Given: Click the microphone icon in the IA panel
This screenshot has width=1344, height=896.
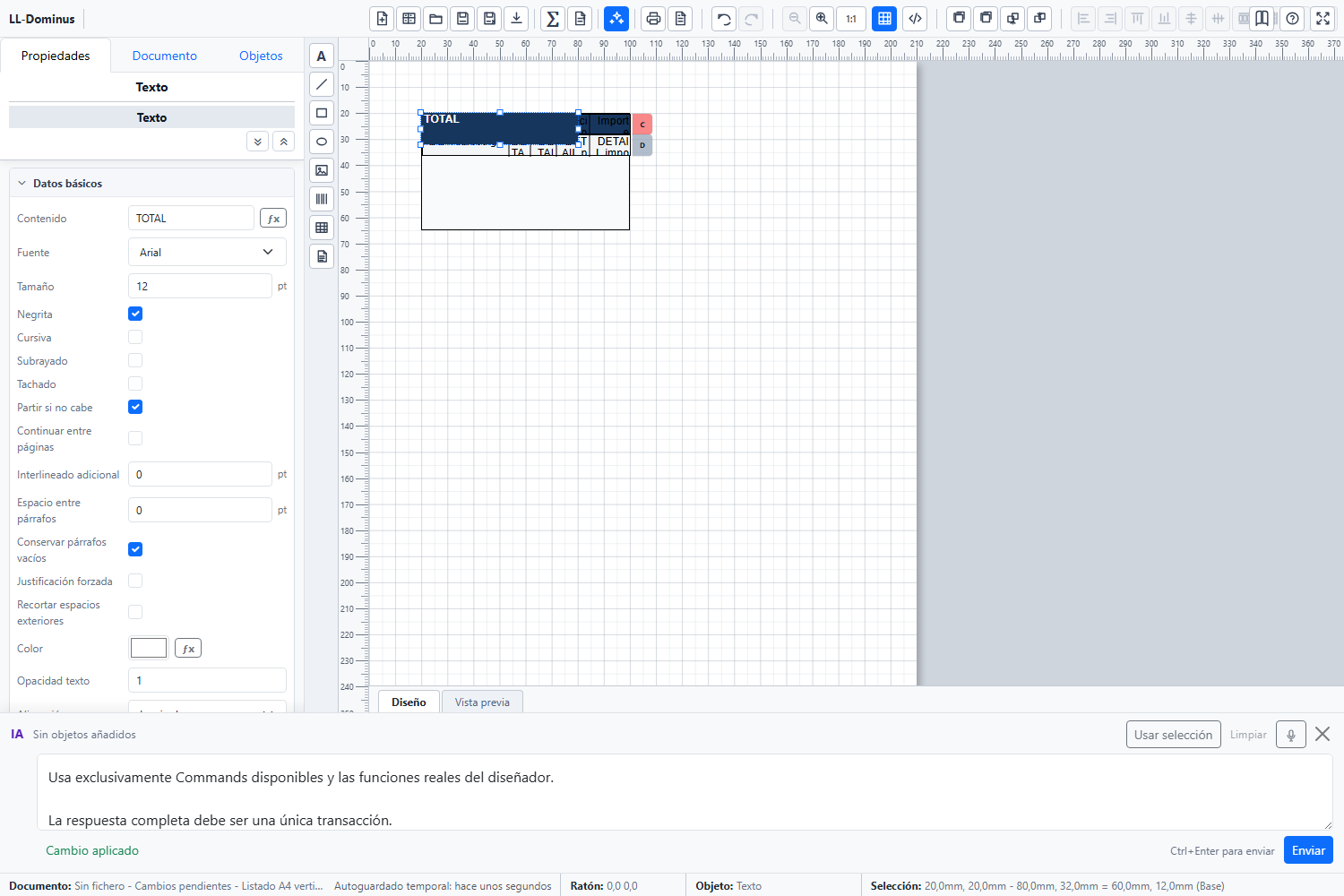Looking at the screenshot, I should click(1291, 735).
